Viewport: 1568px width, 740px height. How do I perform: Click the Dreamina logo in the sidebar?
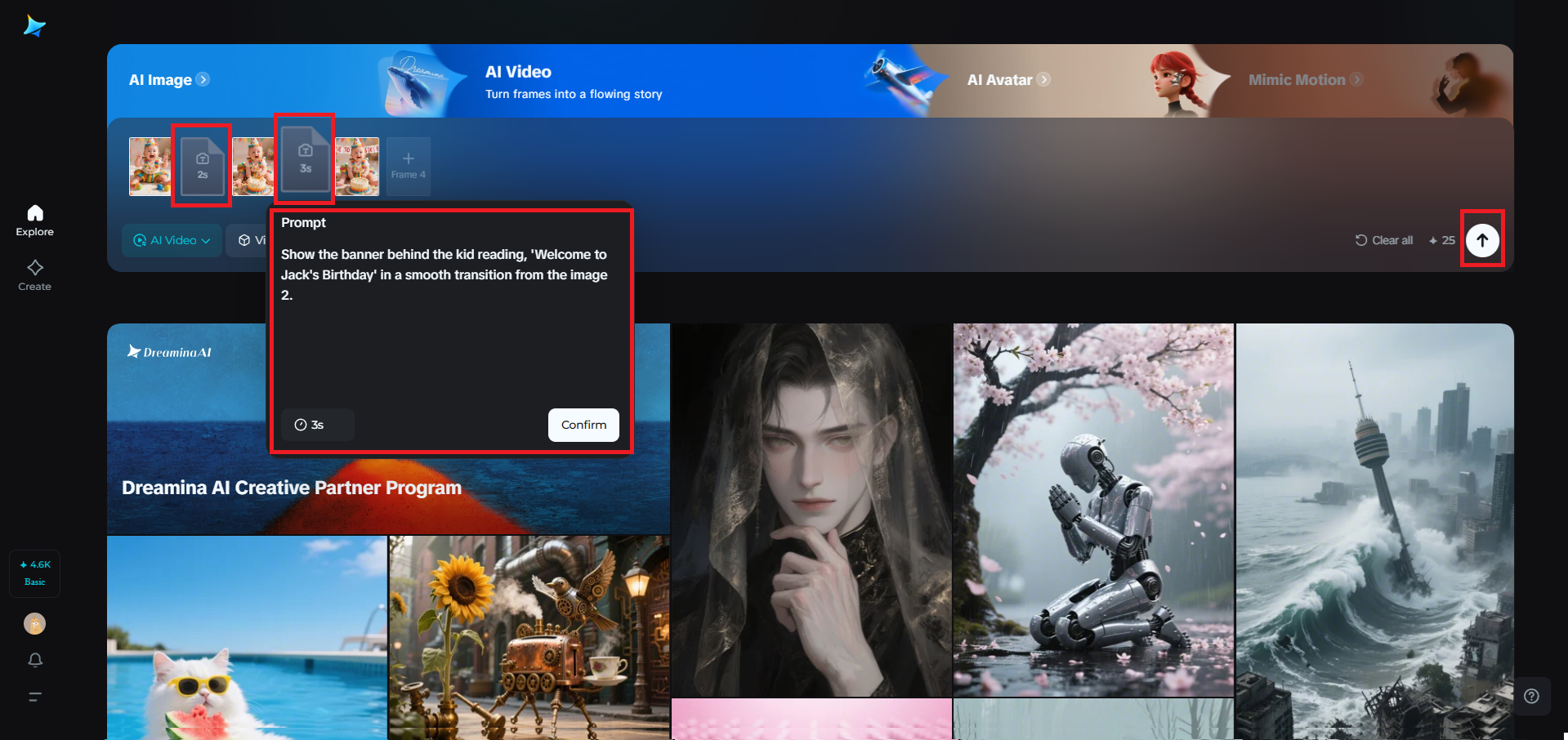coord(34,26)
